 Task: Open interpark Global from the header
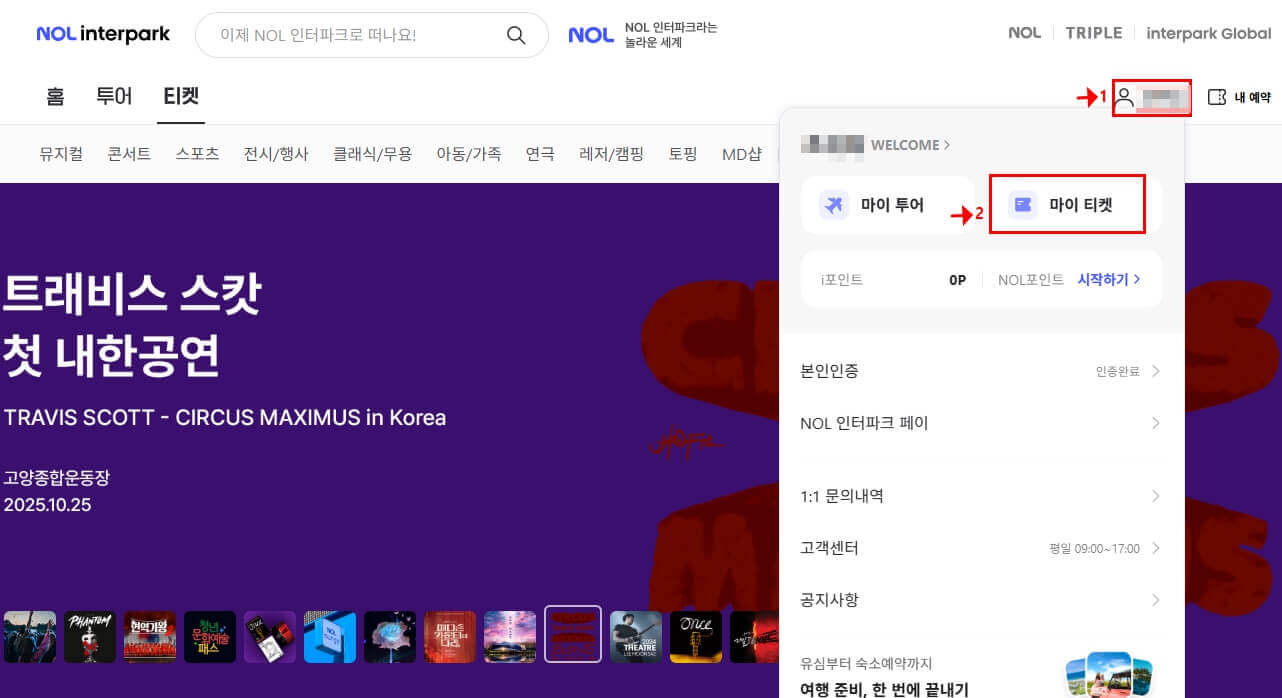coord(1209,33)
